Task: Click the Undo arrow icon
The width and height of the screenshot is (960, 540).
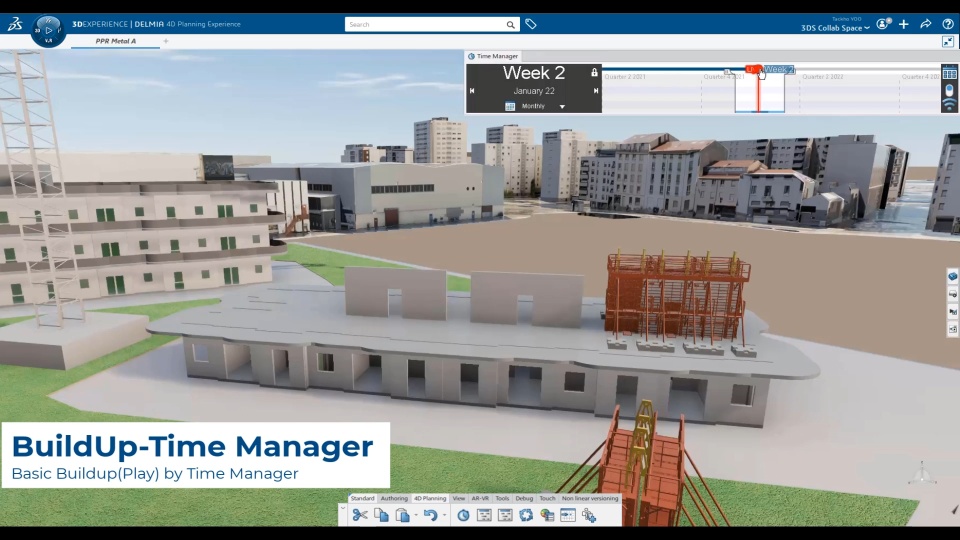Action: tap(430, 516)
